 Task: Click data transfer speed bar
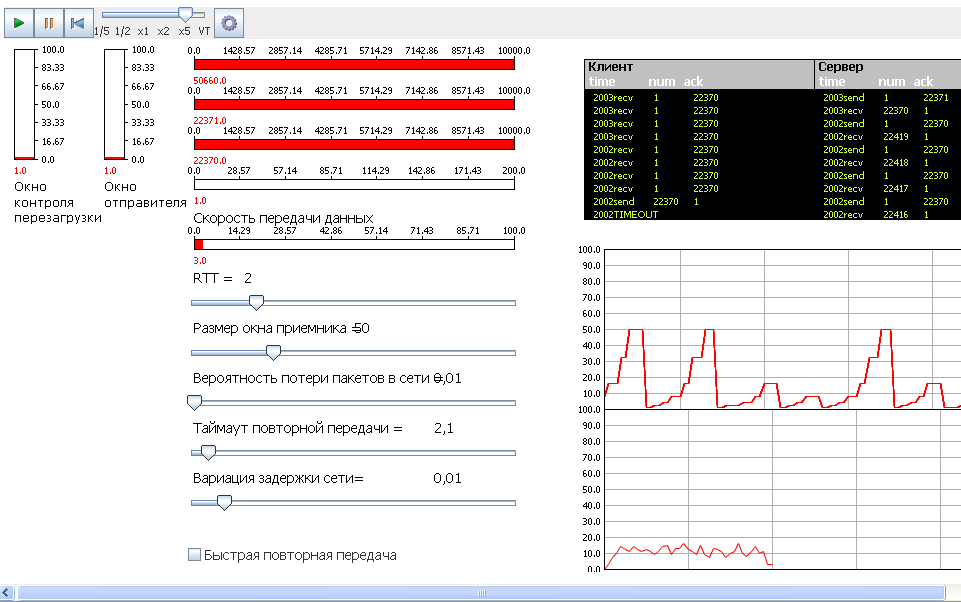tap(354, 244)
